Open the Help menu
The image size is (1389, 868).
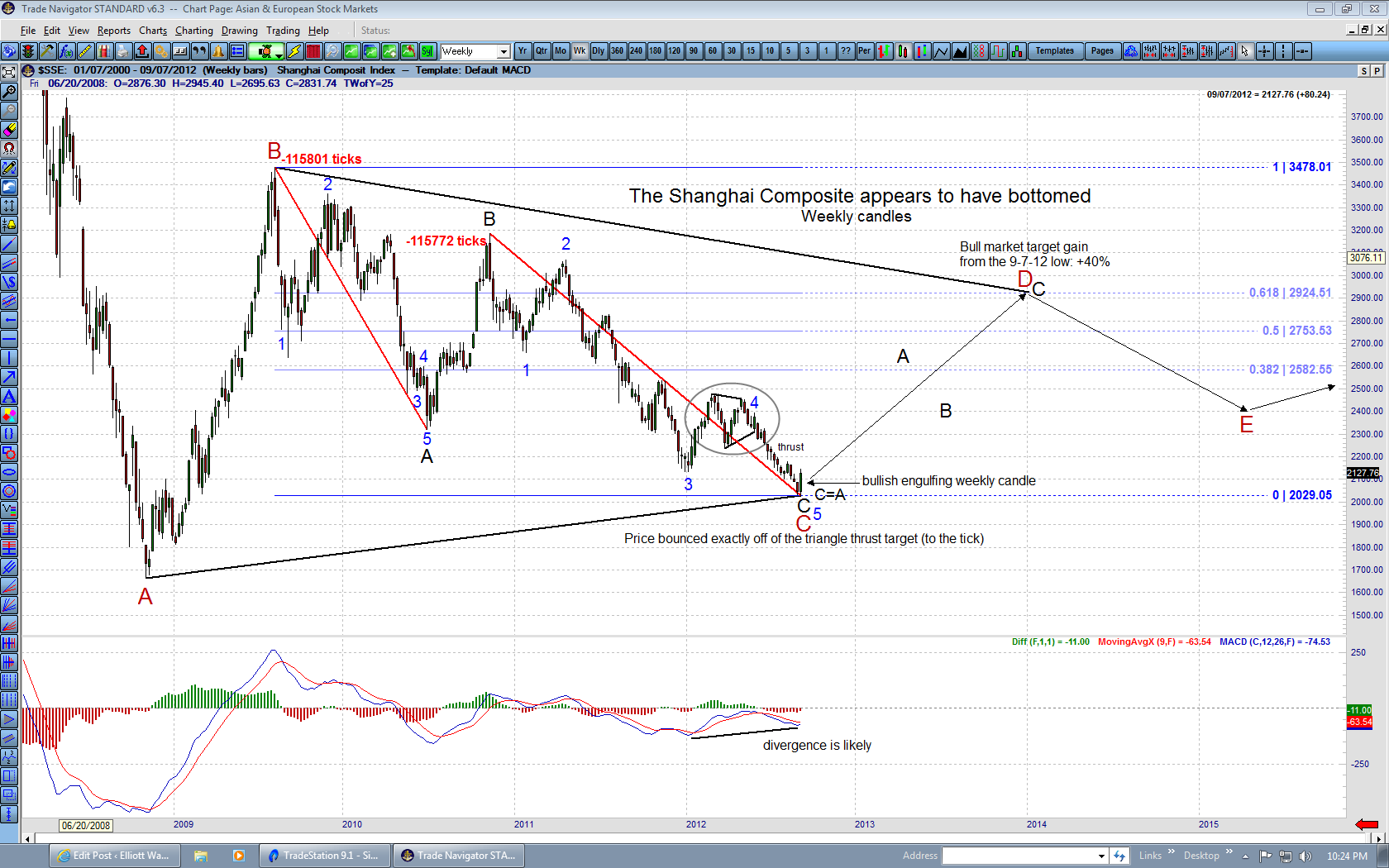click(x=318, y=31)
